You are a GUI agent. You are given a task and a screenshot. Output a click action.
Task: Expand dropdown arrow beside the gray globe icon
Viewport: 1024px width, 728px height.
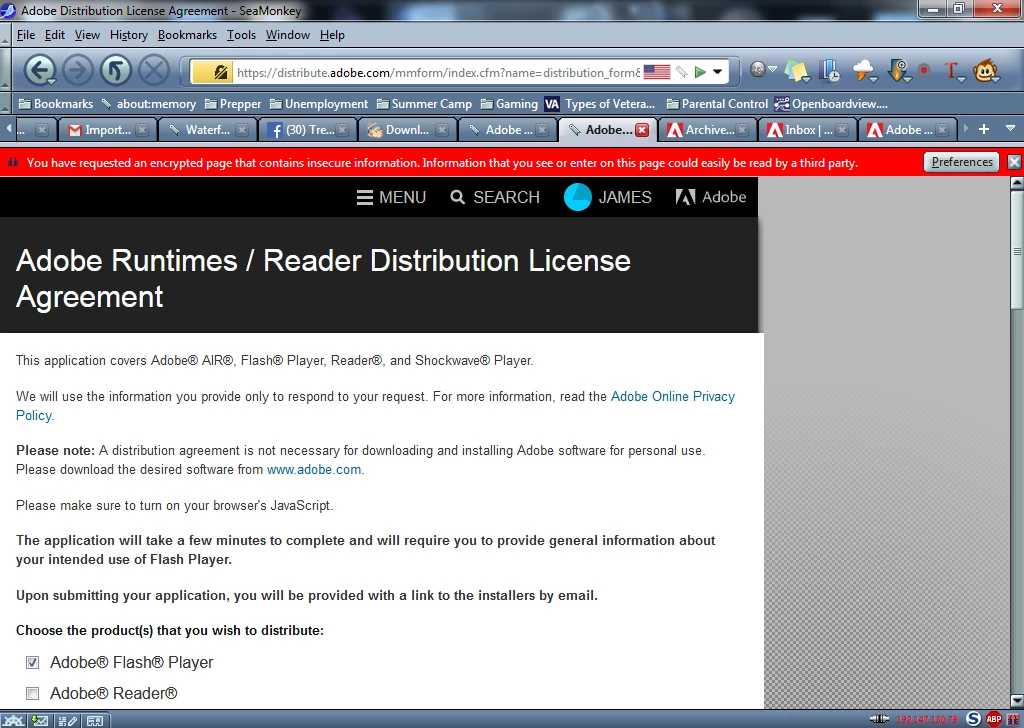click(x=772, y=69)
